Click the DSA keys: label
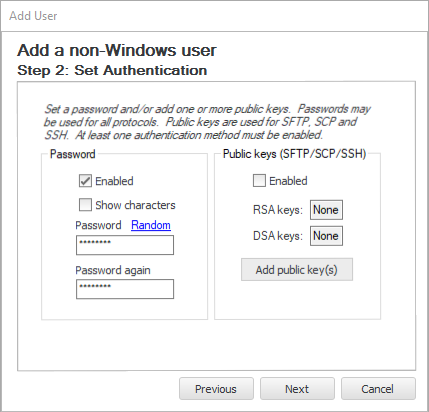This screenshot has width=429, height=412. tap(278, 236)
